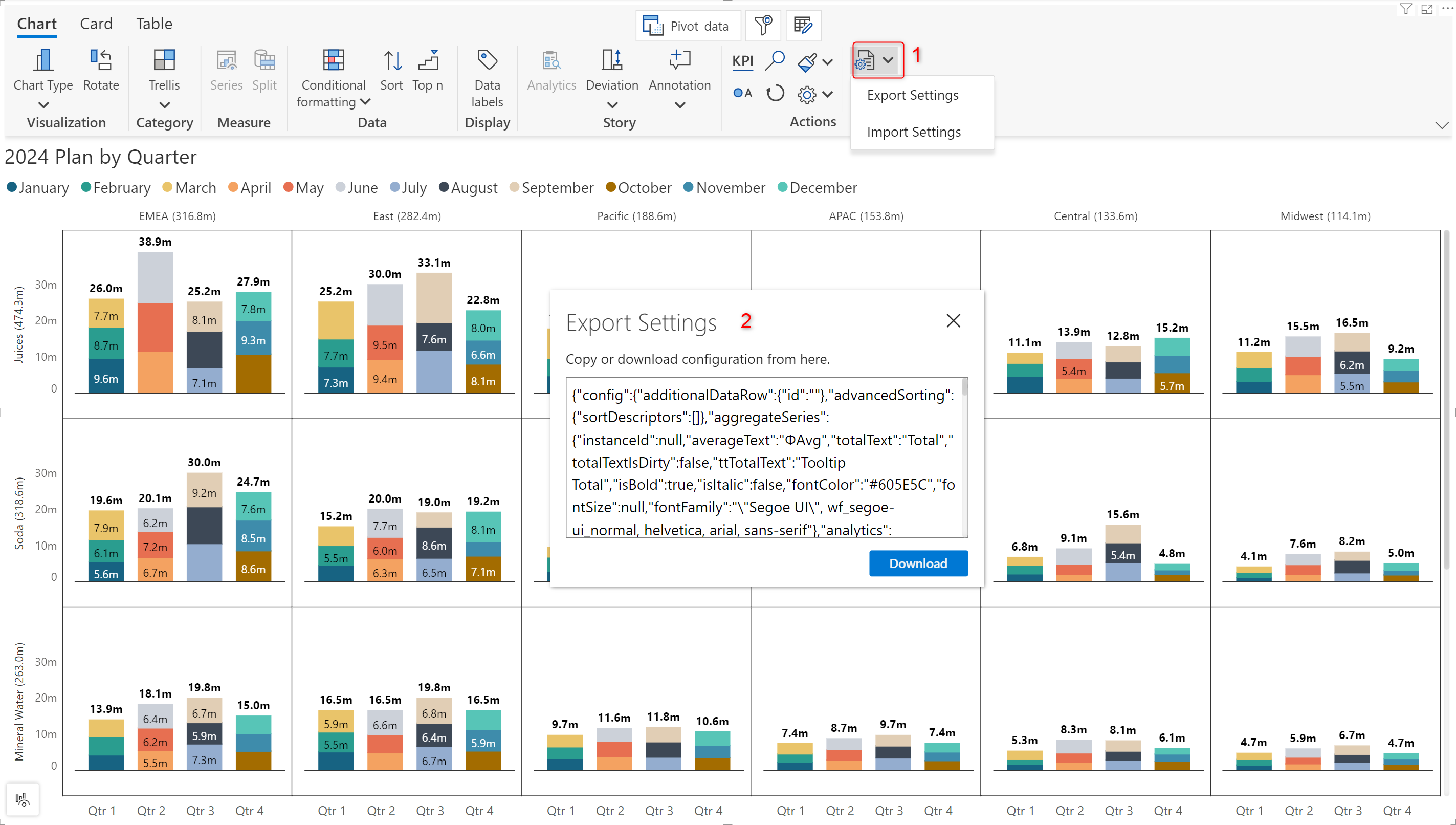The height and width of the screenshot is (825, 1456).
Task: Toggle the August legend entry
Action: pos(468,187)
